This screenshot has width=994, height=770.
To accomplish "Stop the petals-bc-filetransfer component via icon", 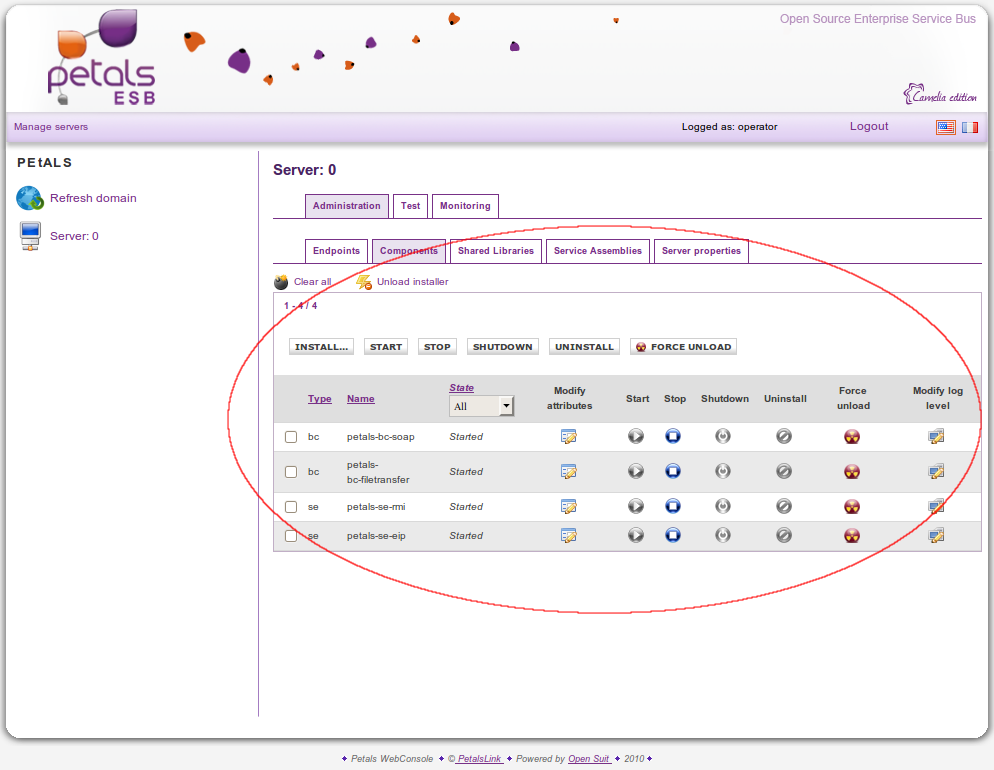I will pos(673,471).
